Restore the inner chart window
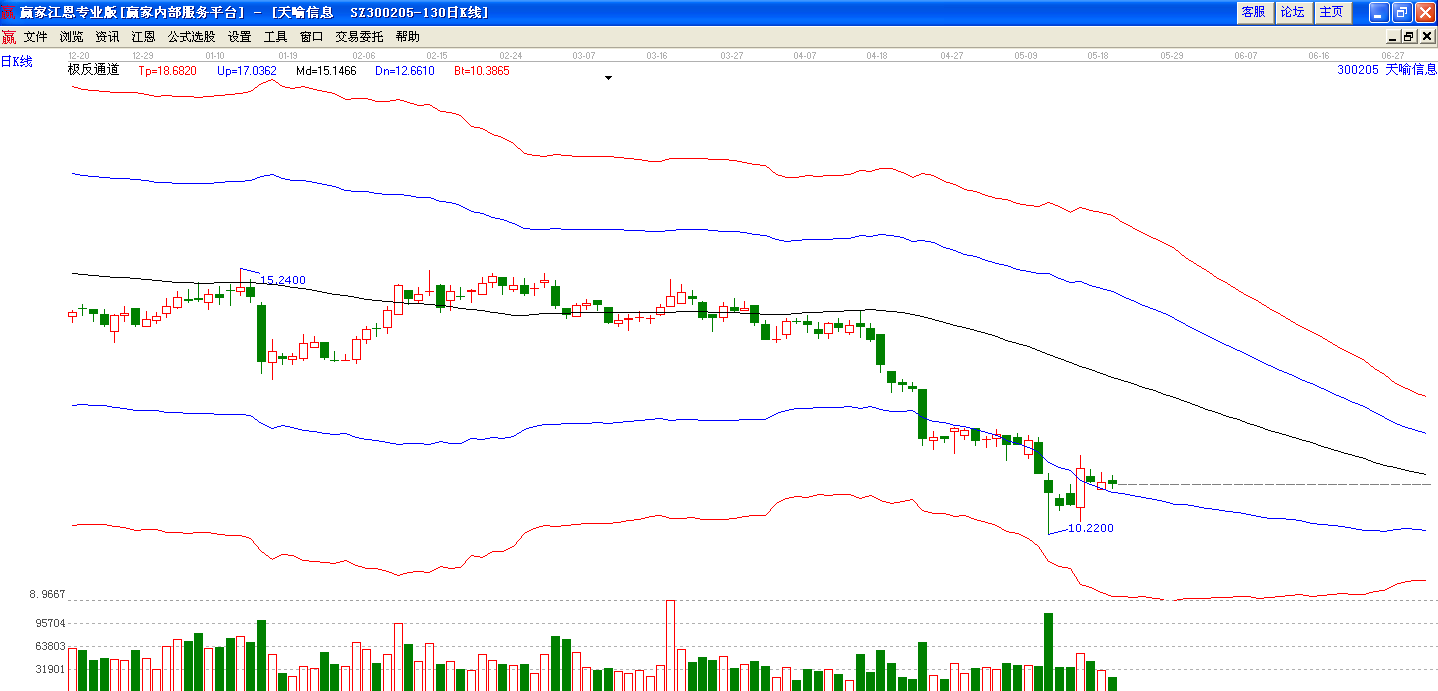 click(1409, 37)
